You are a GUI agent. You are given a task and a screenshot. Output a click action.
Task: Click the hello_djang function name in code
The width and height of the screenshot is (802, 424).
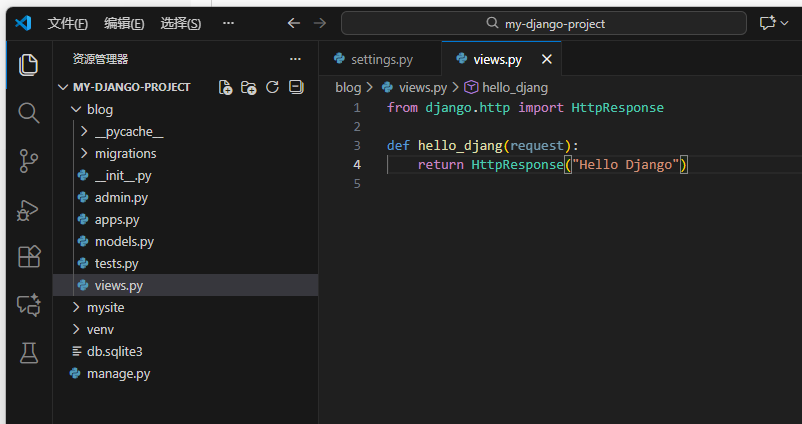click(460, 146)
